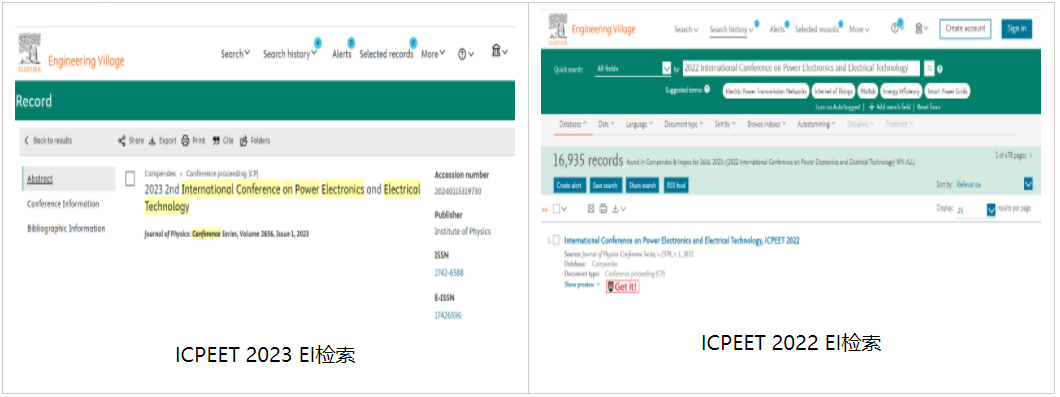The height and width of the screenshot is (397, 1060).
Task: Click the Get it! full-text icon
Action: click(622, 287)
